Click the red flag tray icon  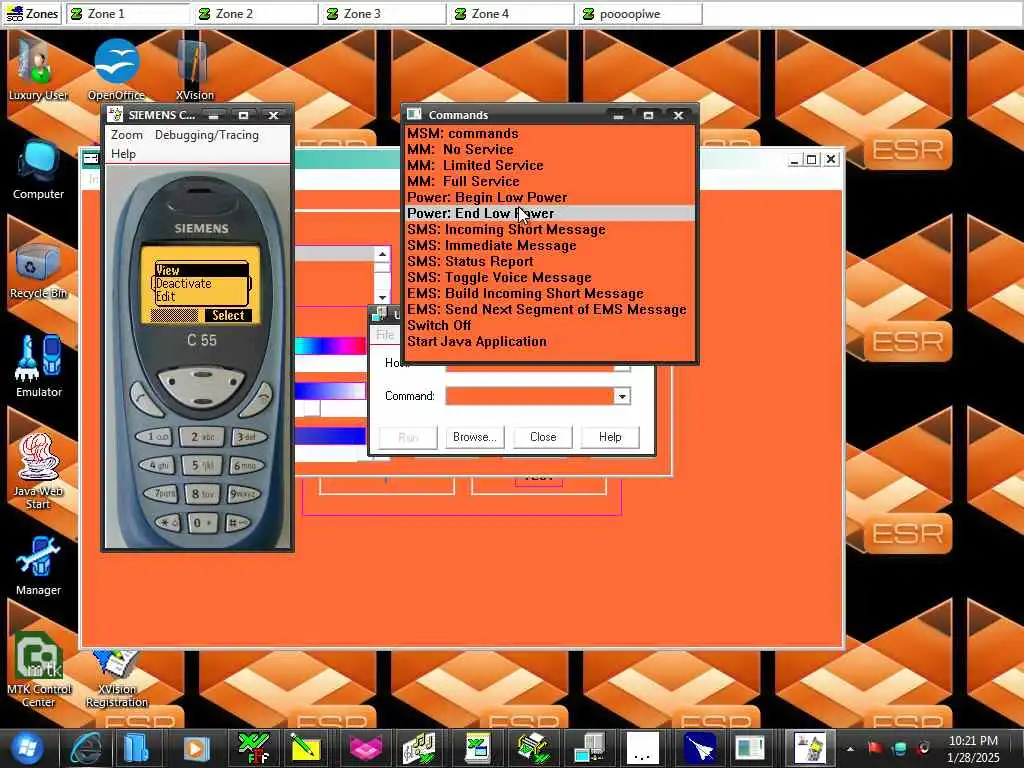875,748
